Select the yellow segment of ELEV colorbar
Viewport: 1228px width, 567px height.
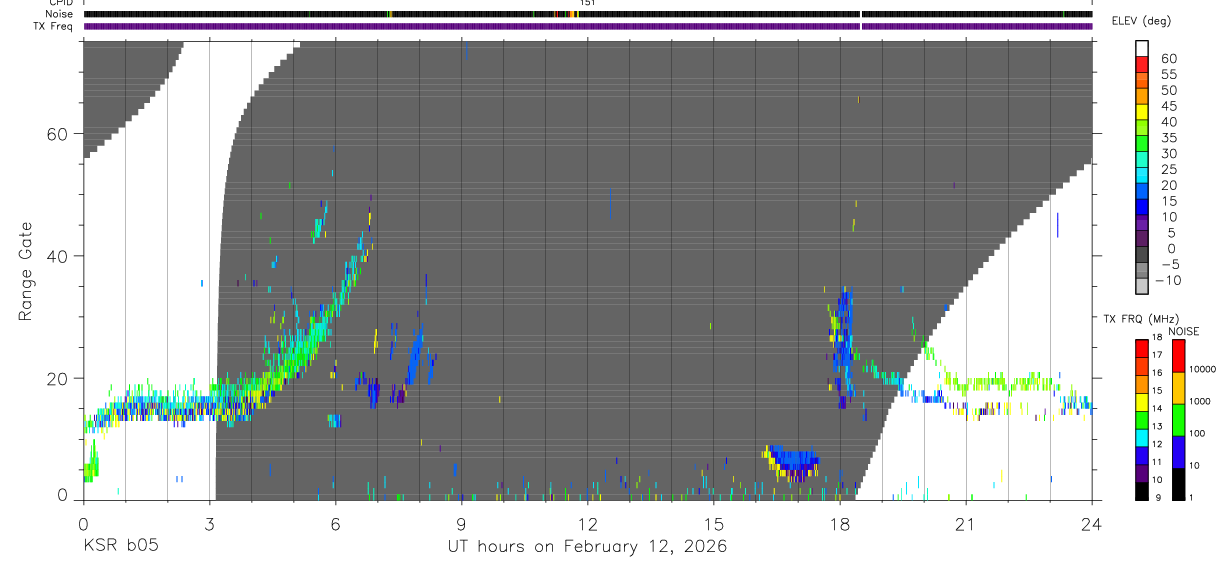[1142, 113]
